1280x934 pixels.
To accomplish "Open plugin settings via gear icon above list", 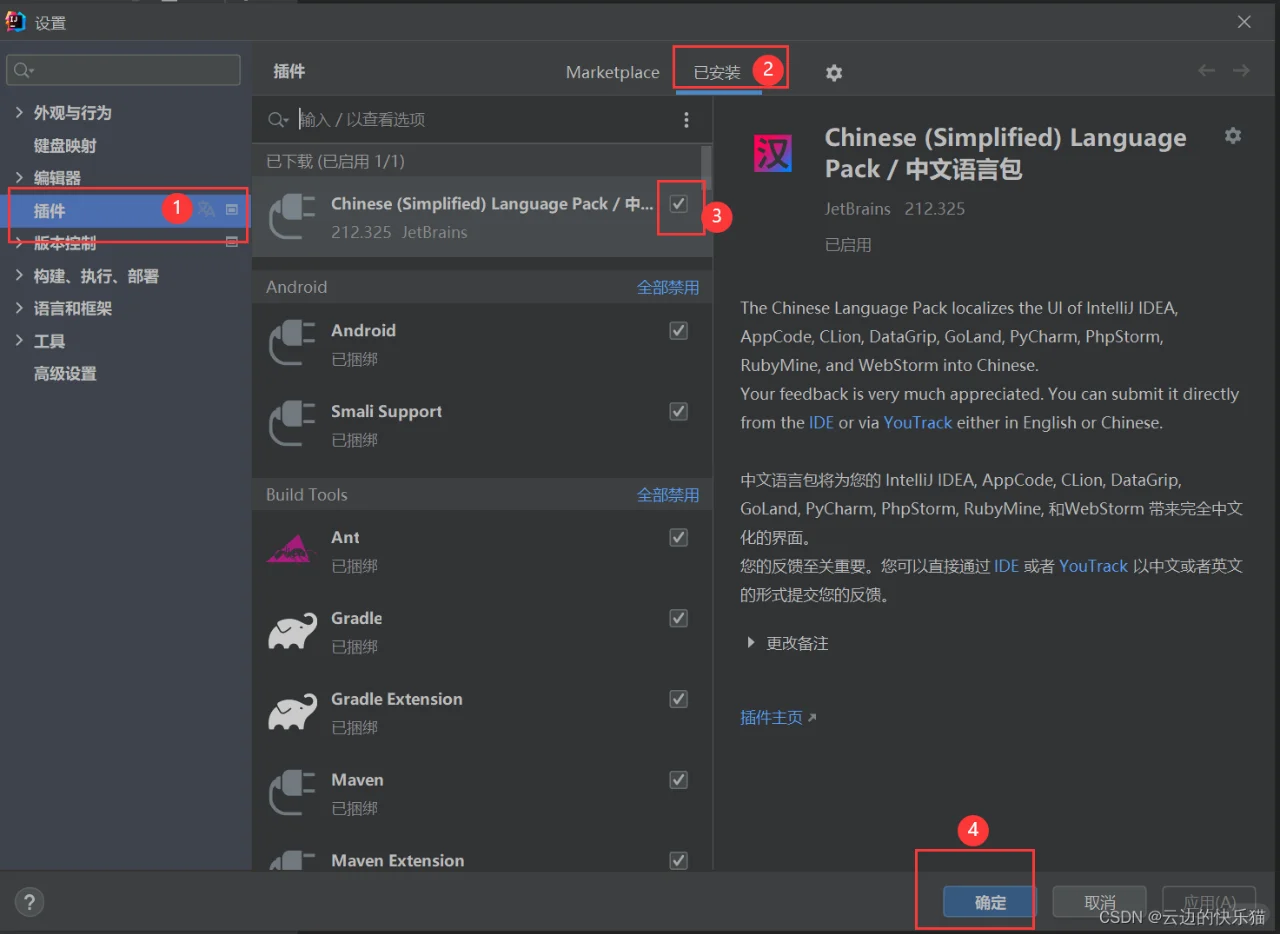I will pos(833,72).
